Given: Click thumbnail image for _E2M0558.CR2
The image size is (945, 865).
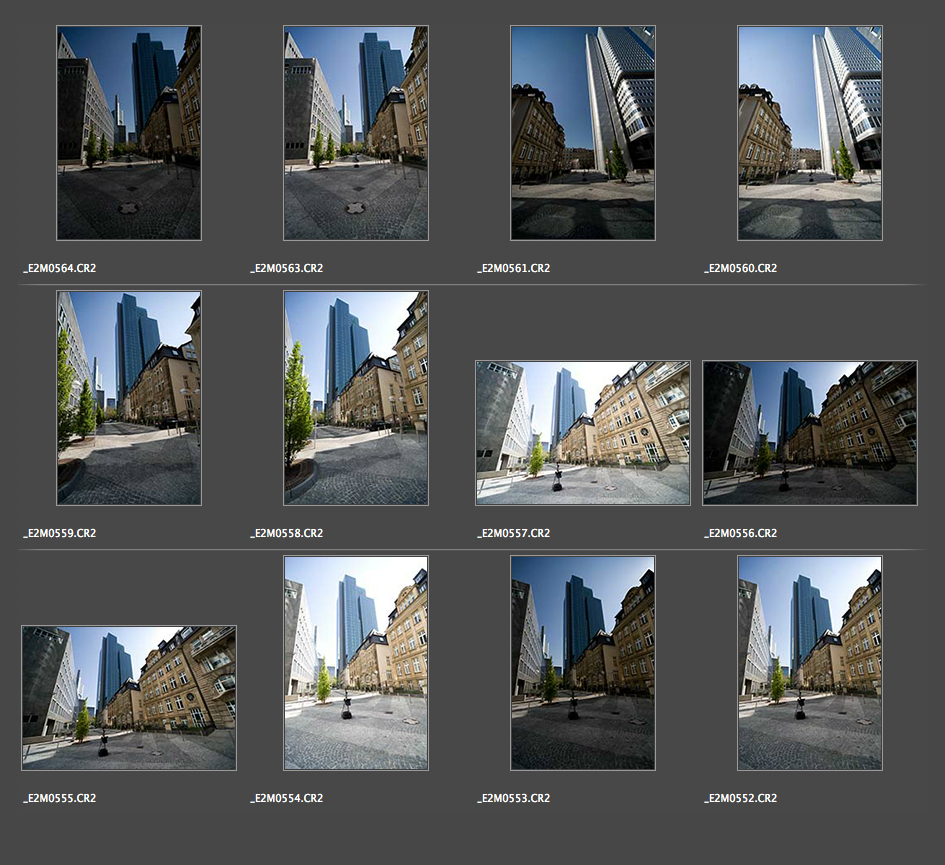Looking at the screenshot, I should pyautogui.click(x=356, y=398).
